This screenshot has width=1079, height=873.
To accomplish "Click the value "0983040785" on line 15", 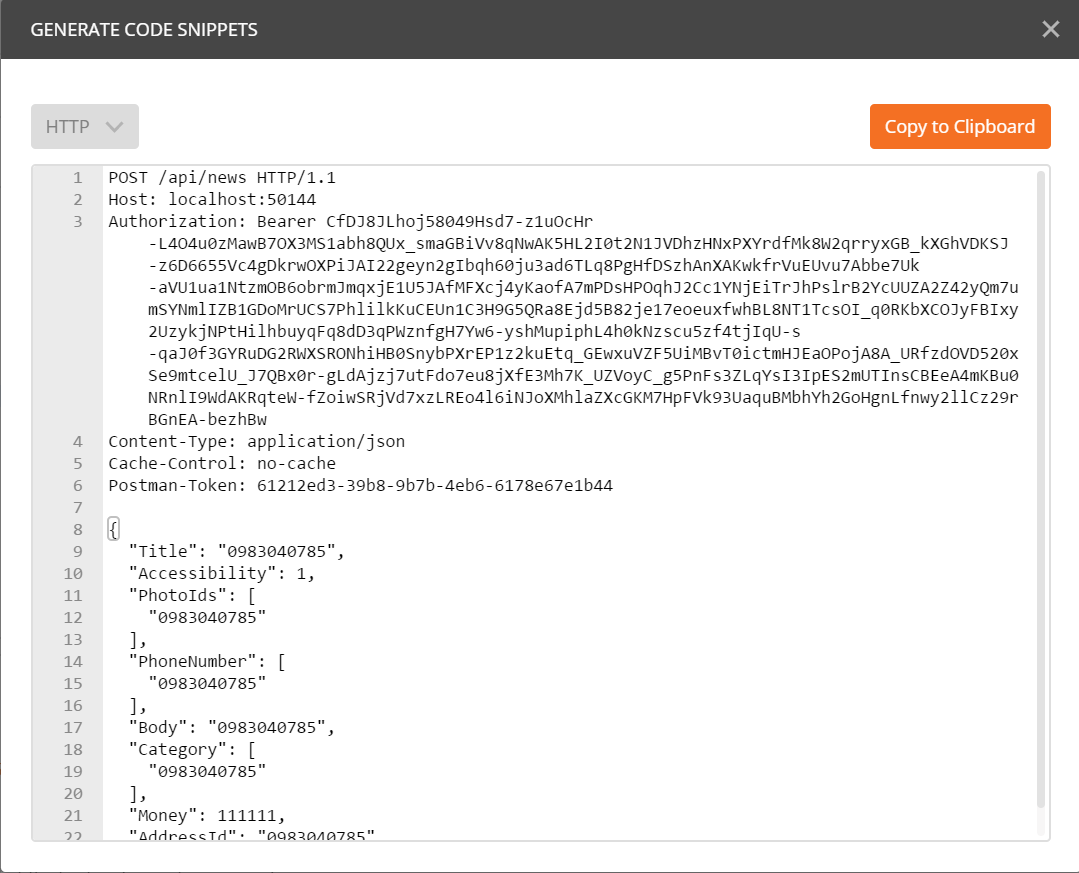I will pos(207,684).
